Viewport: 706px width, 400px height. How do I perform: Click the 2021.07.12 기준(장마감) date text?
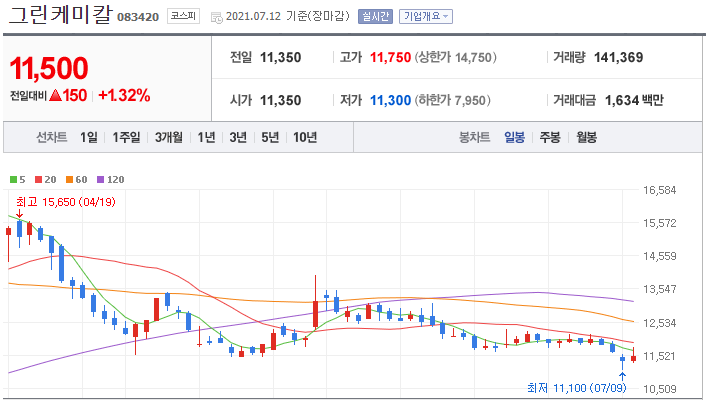click(287, 16)
